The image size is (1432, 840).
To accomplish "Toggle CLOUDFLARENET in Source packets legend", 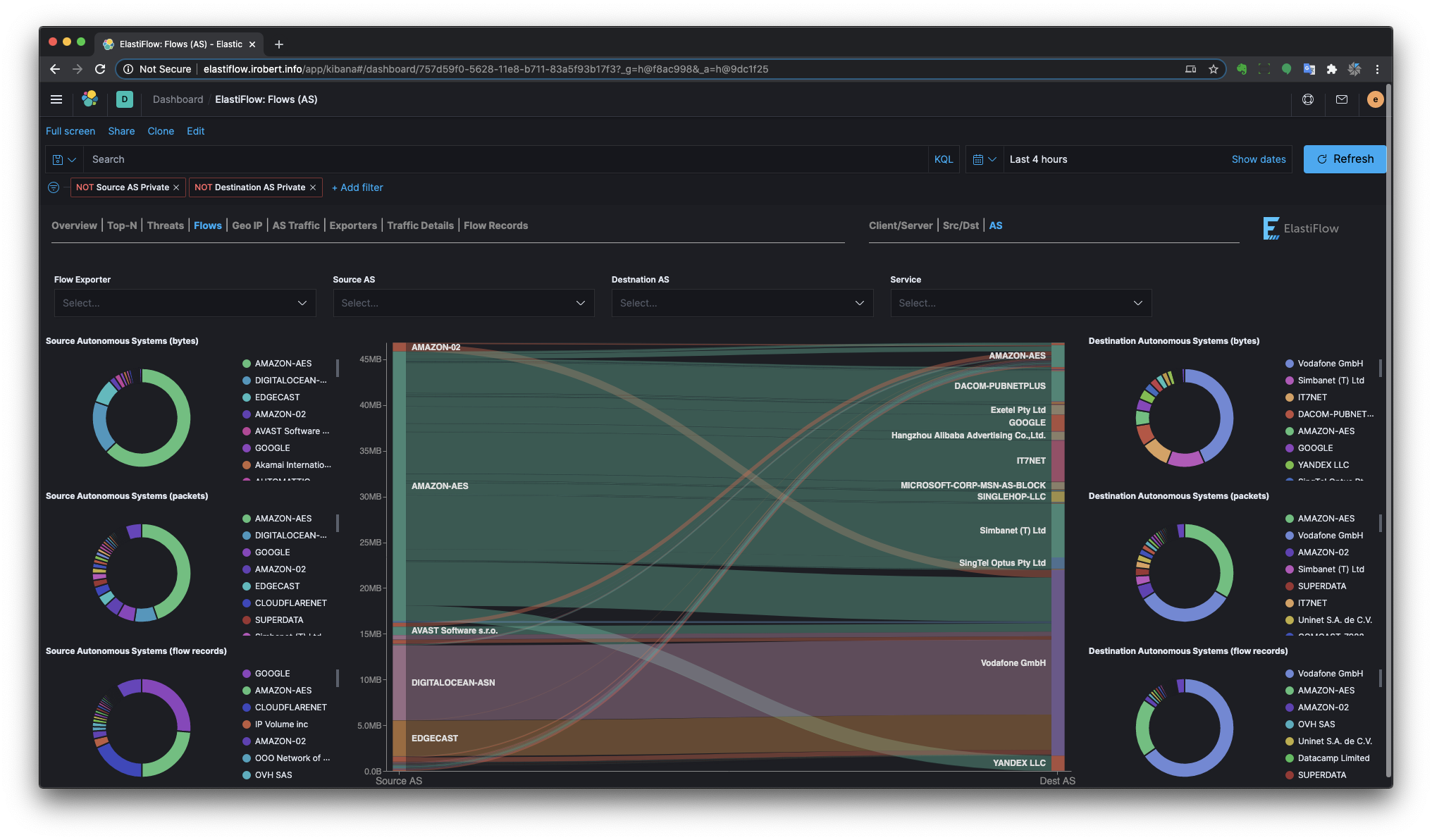I will pos(290,603).
